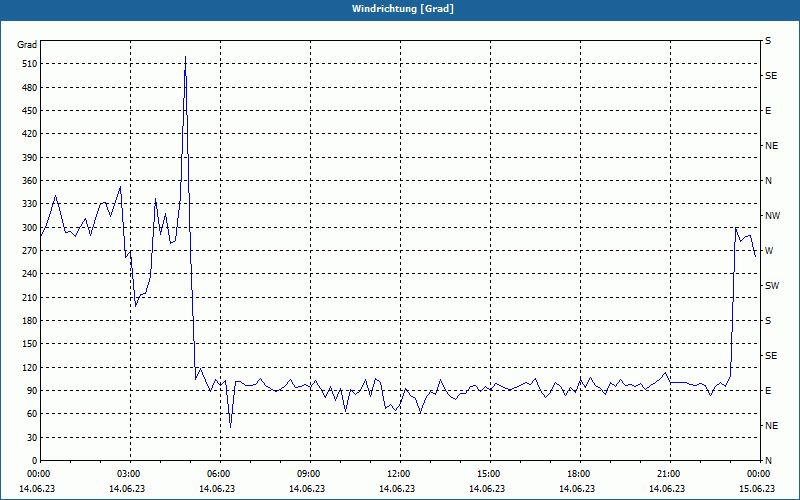Click the 180 degree tick on the y-axis
The height and width of the screenshot is (500, 800).
coord(30,321)
